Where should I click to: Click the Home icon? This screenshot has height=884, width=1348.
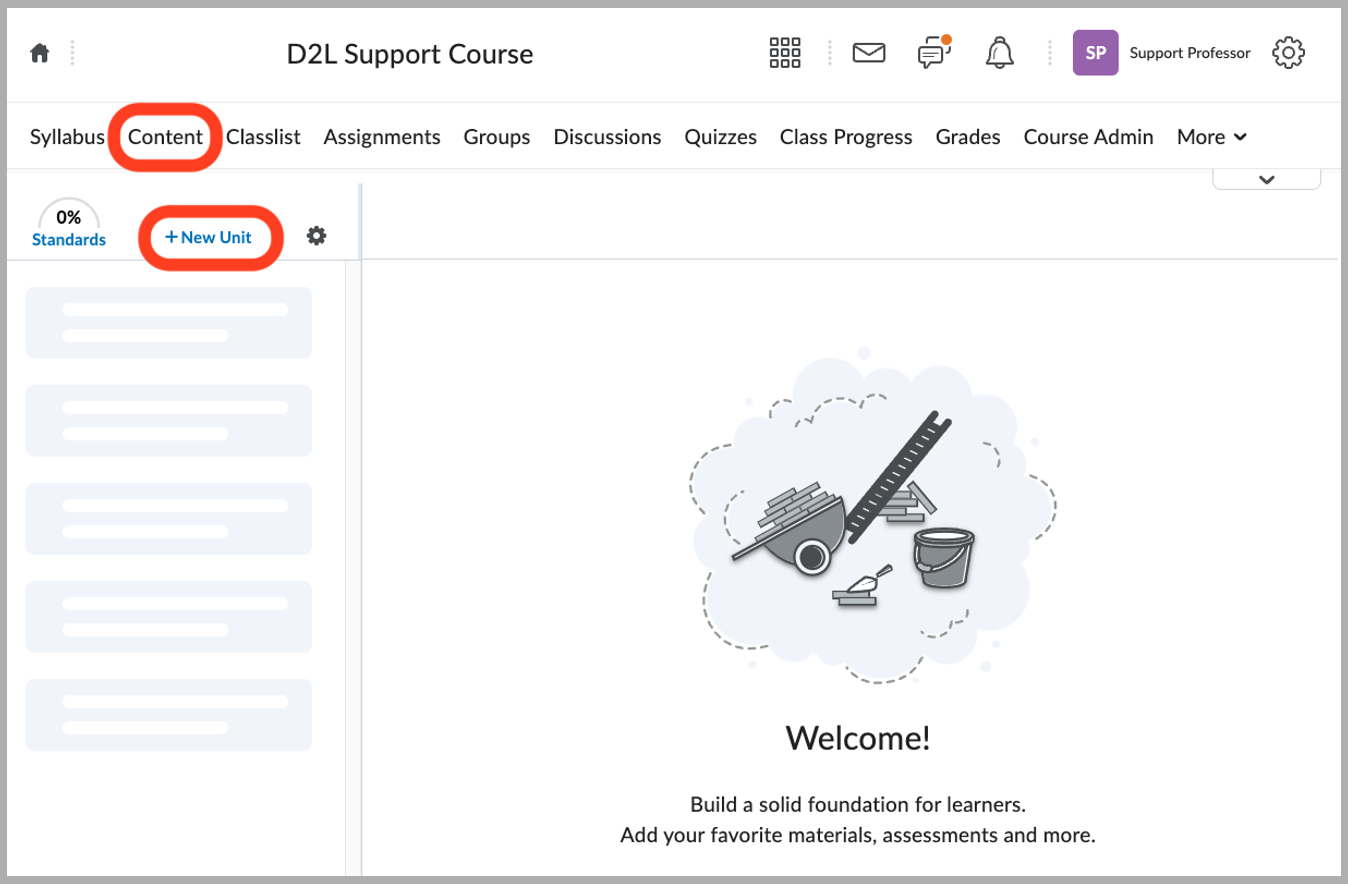pos(40,52)
